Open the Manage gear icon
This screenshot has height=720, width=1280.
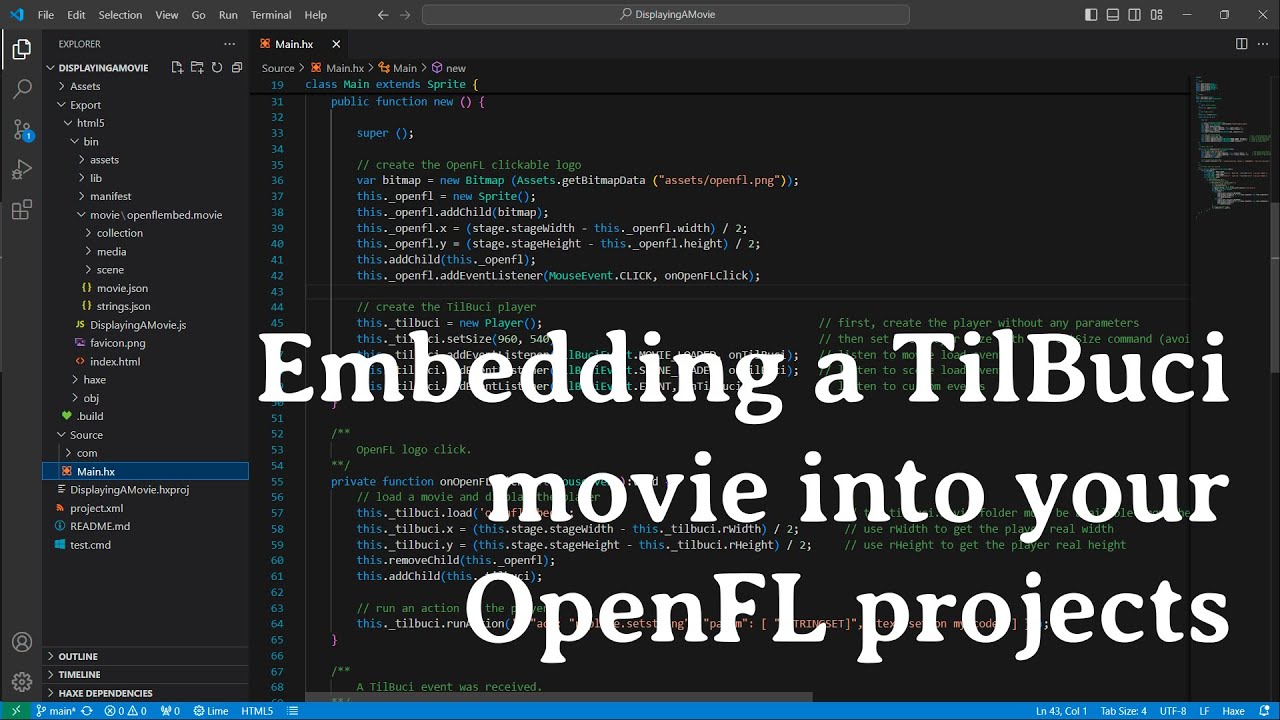[x=22, y=683]
